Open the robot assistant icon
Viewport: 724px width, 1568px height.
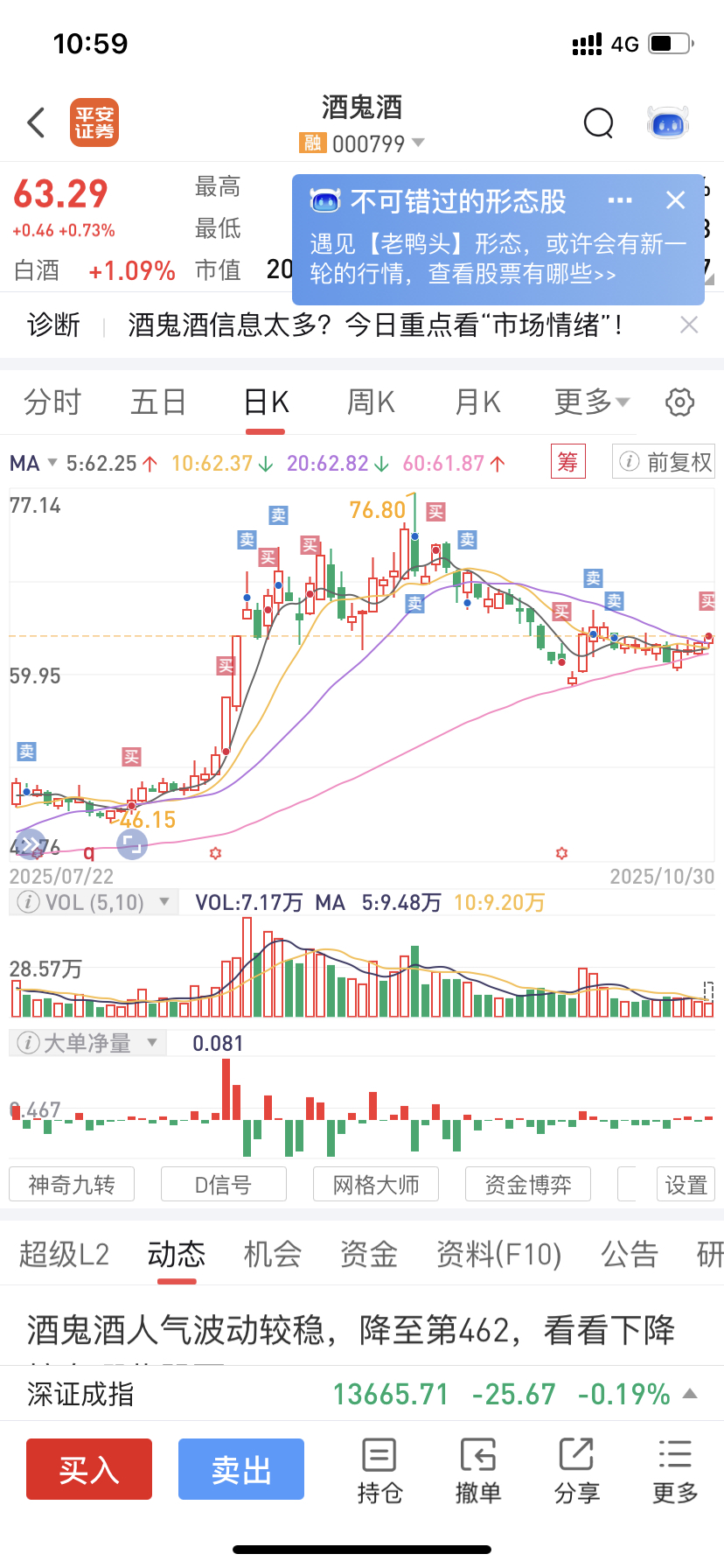click(668, 123)
